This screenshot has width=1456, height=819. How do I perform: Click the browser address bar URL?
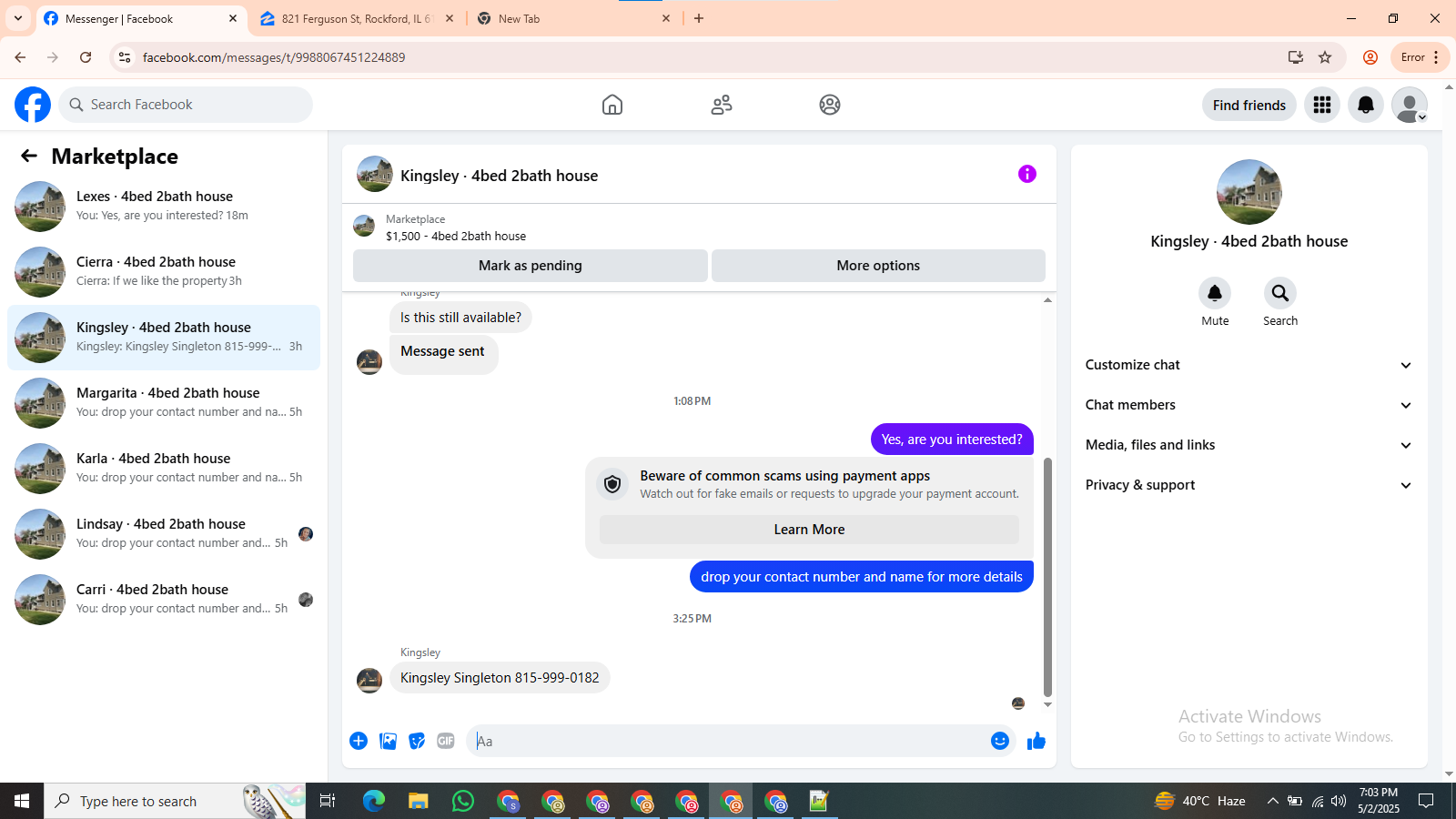click(x=274, y=57)
